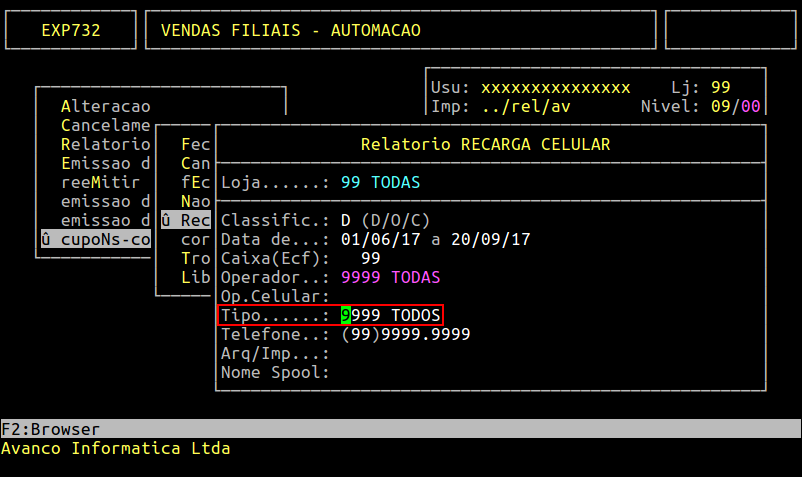
Task: Click the EXP732 program code box
Action: point(71,30)
